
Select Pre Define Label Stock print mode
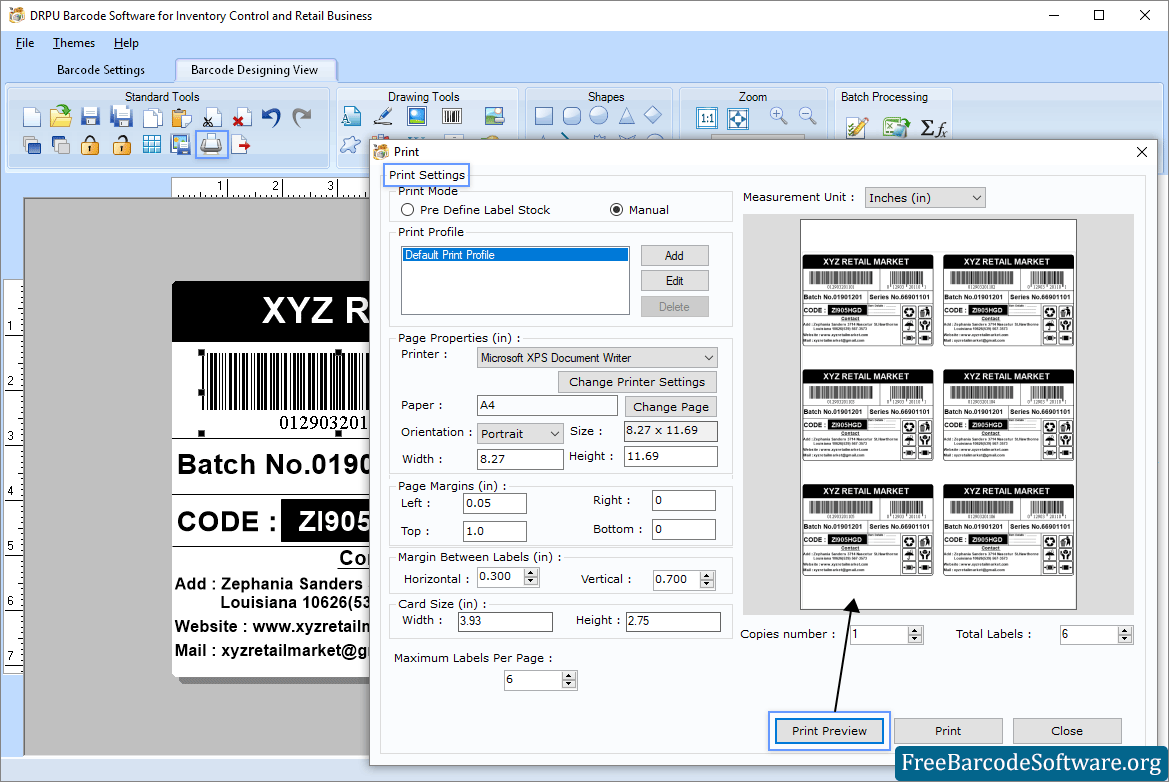[407, 210]
